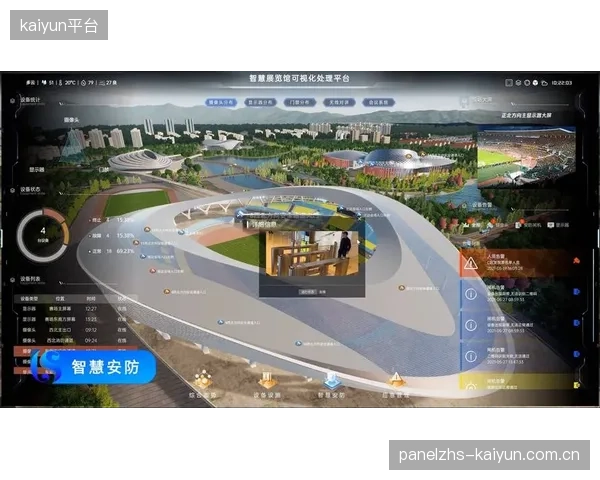Screen dimensions: 600x480
Task: Select the 西北消防通道 09:24 table row
Action: click(x=75, y=340)
